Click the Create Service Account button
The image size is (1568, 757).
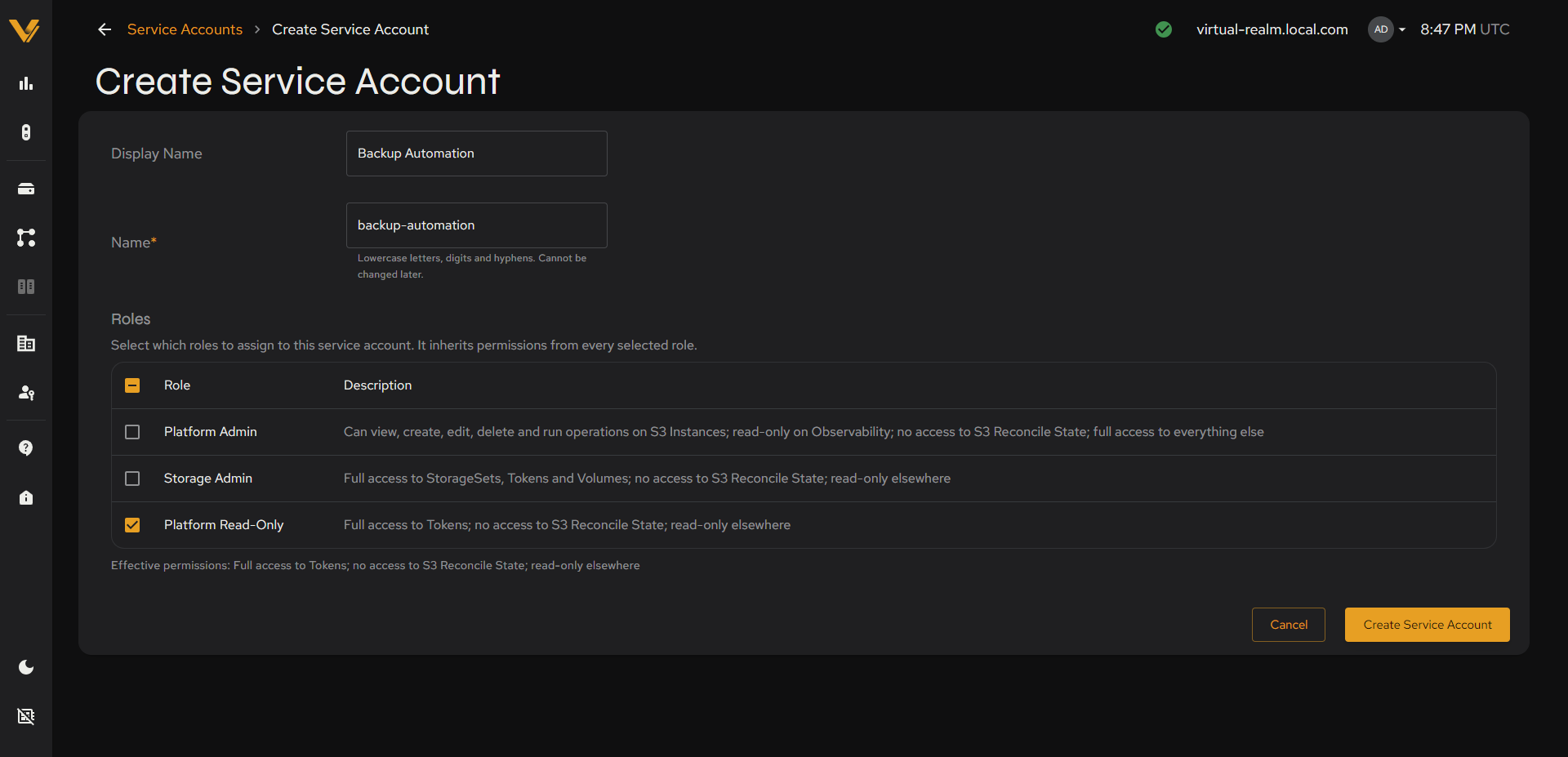pyautogui.click(x=1428, y=625)
